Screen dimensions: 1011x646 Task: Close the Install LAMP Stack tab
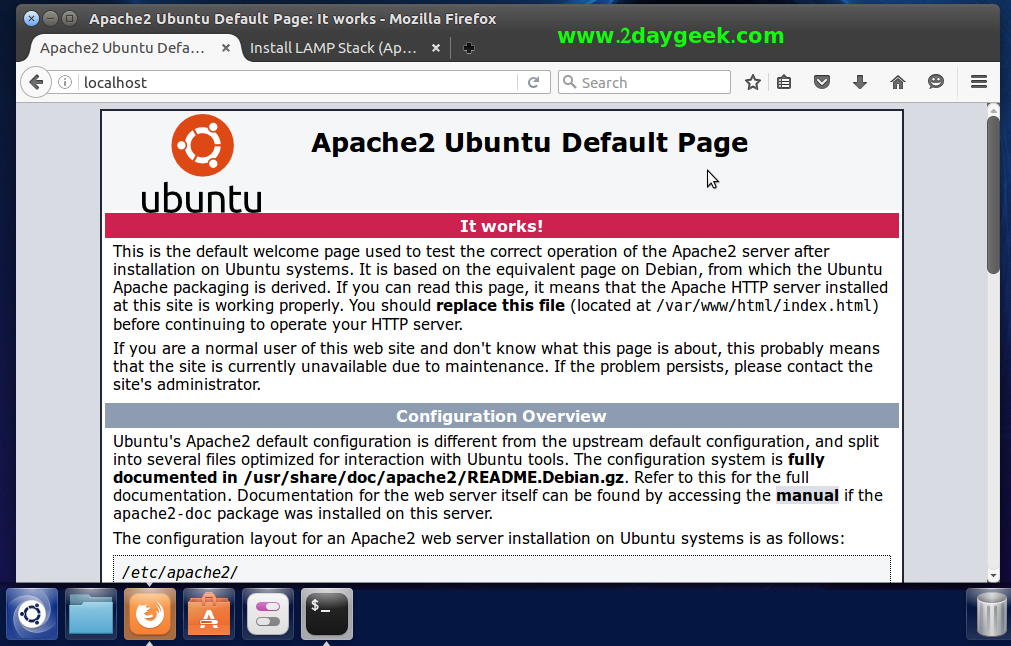(x=436, y=48)
